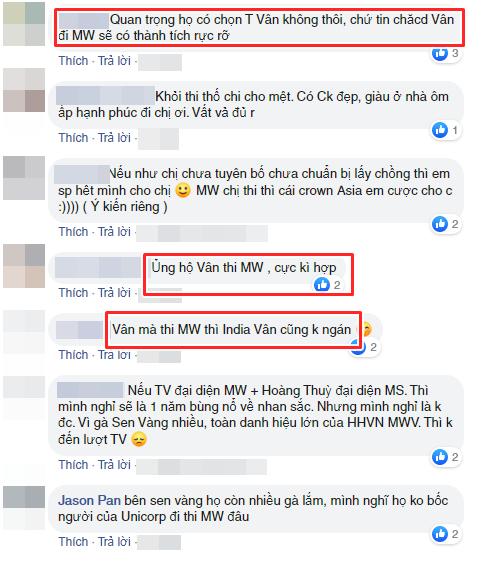
Task: Click 'Thích' under 'Quan trọng họ' comment
Action: 73,61
